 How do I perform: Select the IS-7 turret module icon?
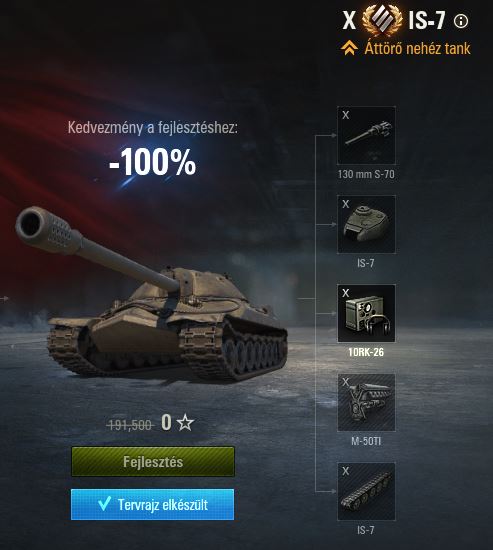[x=366, y=224]
